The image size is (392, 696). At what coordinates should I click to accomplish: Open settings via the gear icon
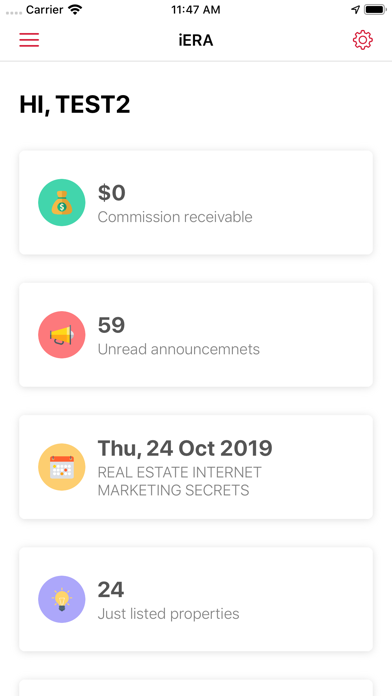[x=363, y=40]
